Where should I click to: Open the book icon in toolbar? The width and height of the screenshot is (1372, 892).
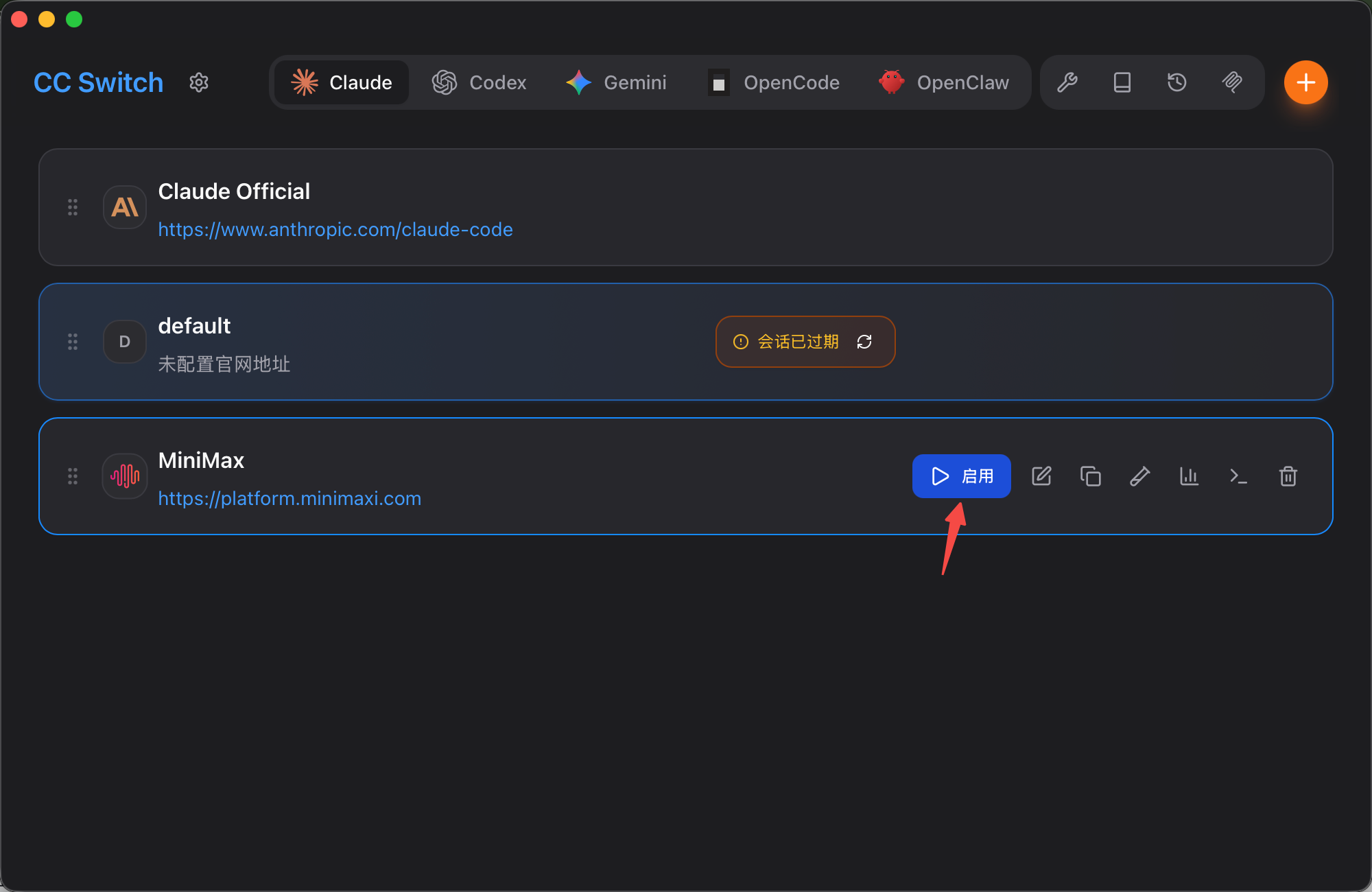pyautogui.click(x=1122, y=82)
